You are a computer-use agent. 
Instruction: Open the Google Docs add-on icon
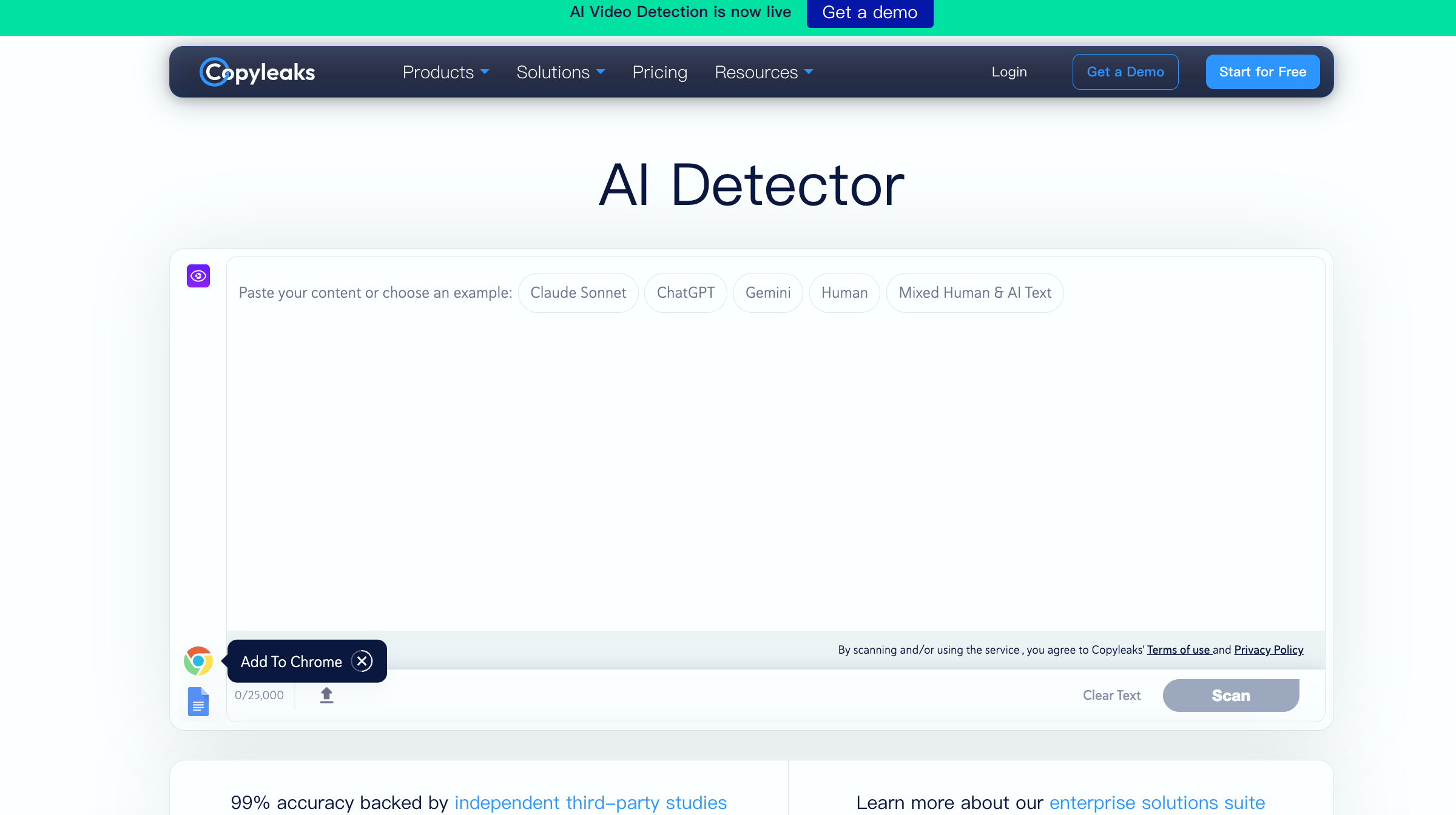coord(198,702)
